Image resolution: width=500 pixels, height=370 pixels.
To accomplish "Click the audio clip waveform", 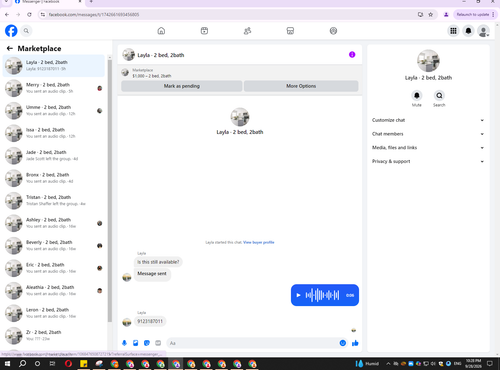I will pos(322,295).
